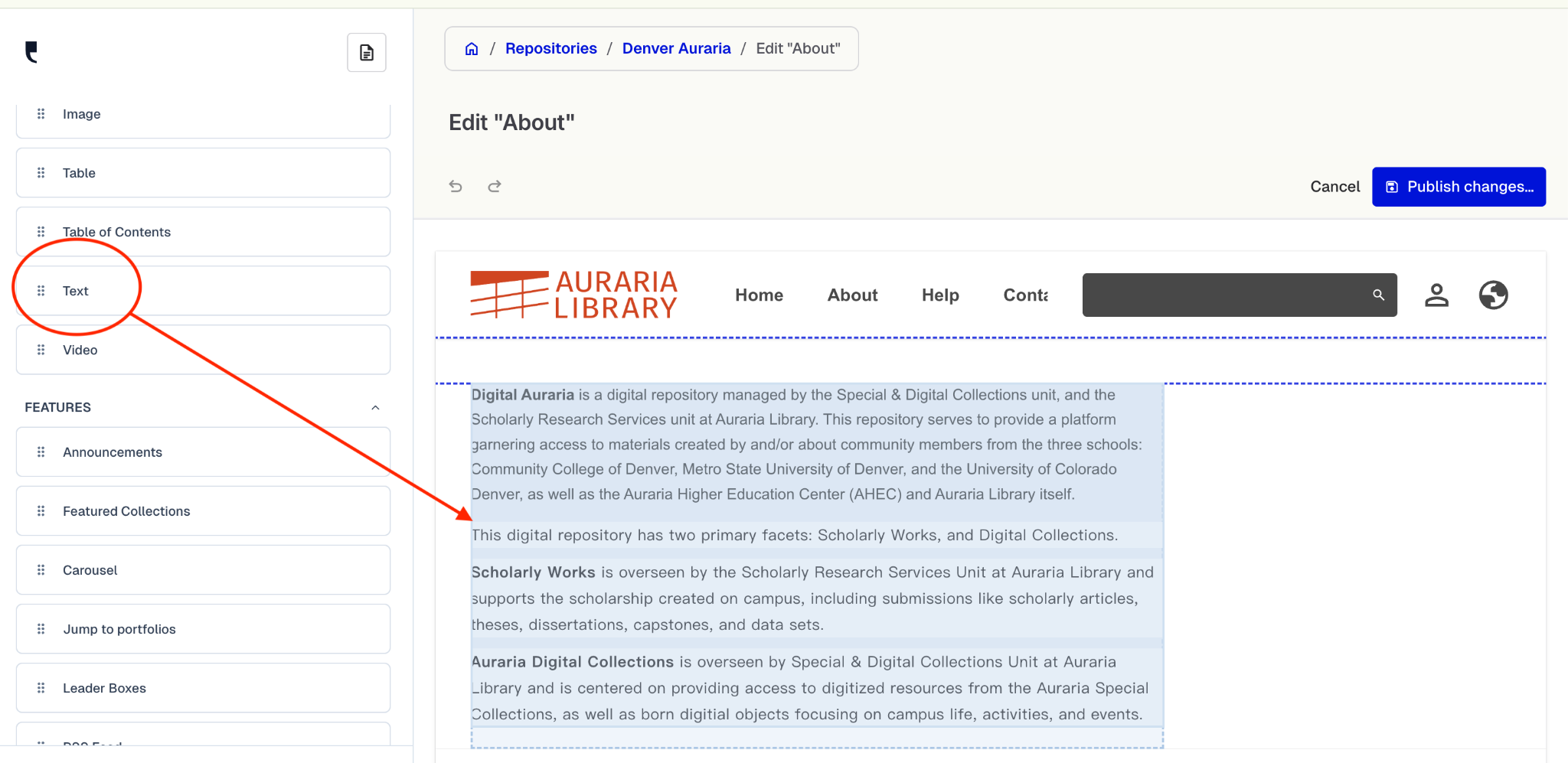
Task: Click the FEATURES section heading
Action: 58,408
